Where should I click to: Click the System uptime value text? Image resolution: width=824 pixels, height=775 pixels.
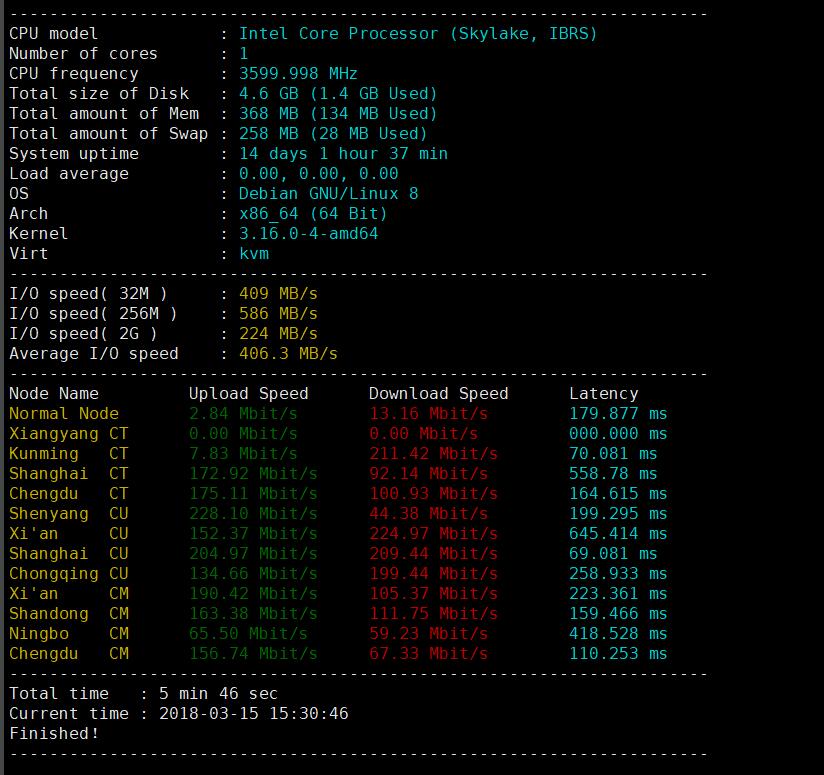(x=343, y=153)
